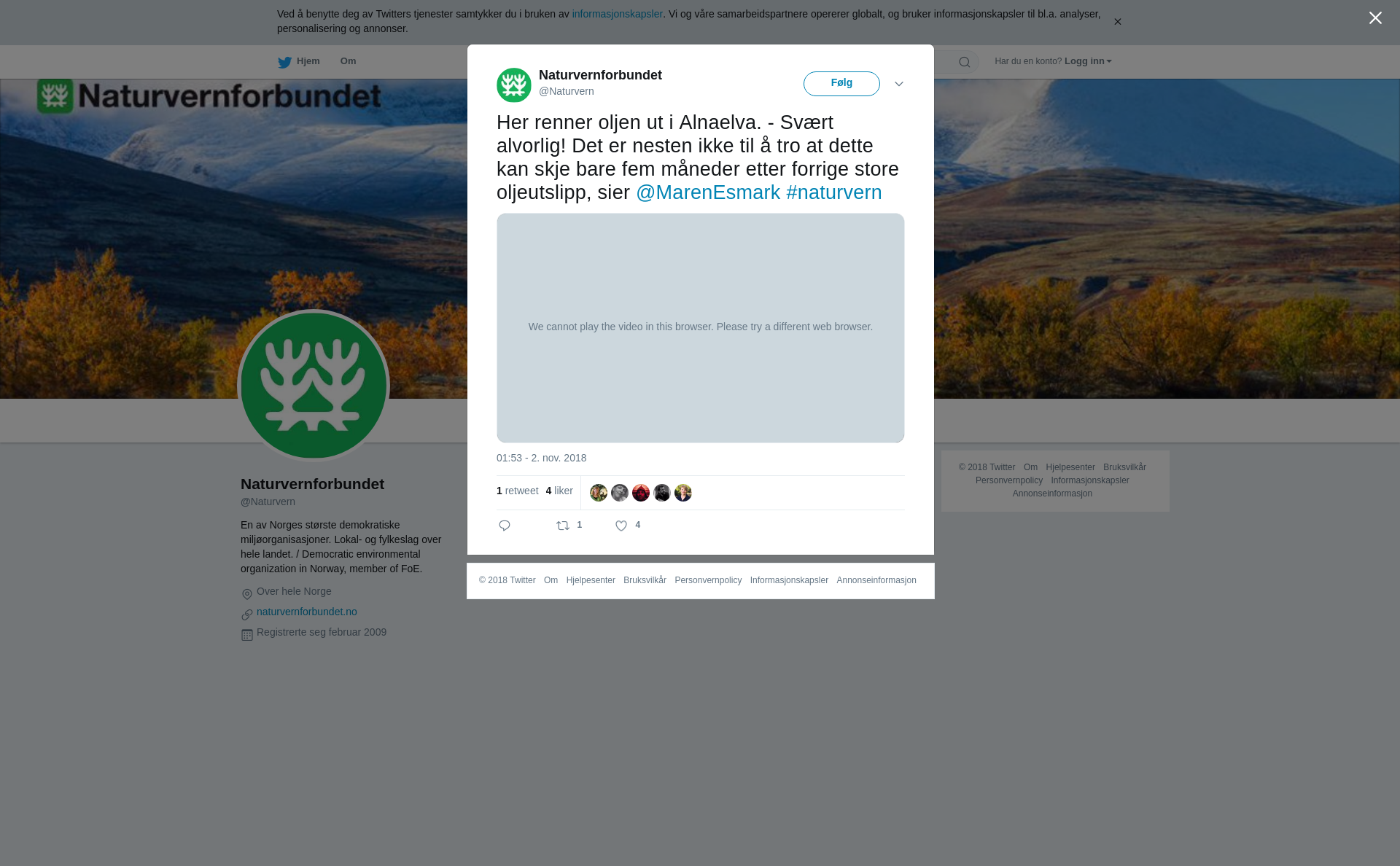Open informasjonskapsler link in cookie banner
1400x866 pixels.
617,14
